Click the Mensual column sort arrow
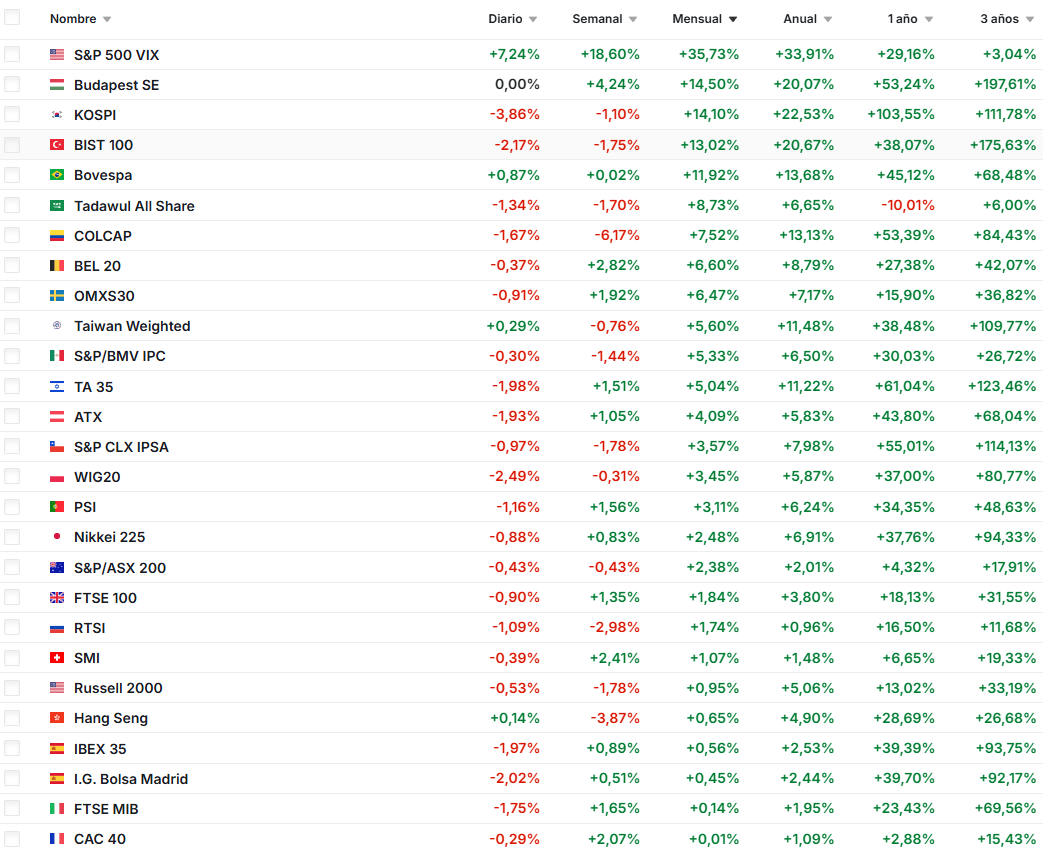Image resolution: width=1049 pixels, height=850 pixels. click(733, 20)
